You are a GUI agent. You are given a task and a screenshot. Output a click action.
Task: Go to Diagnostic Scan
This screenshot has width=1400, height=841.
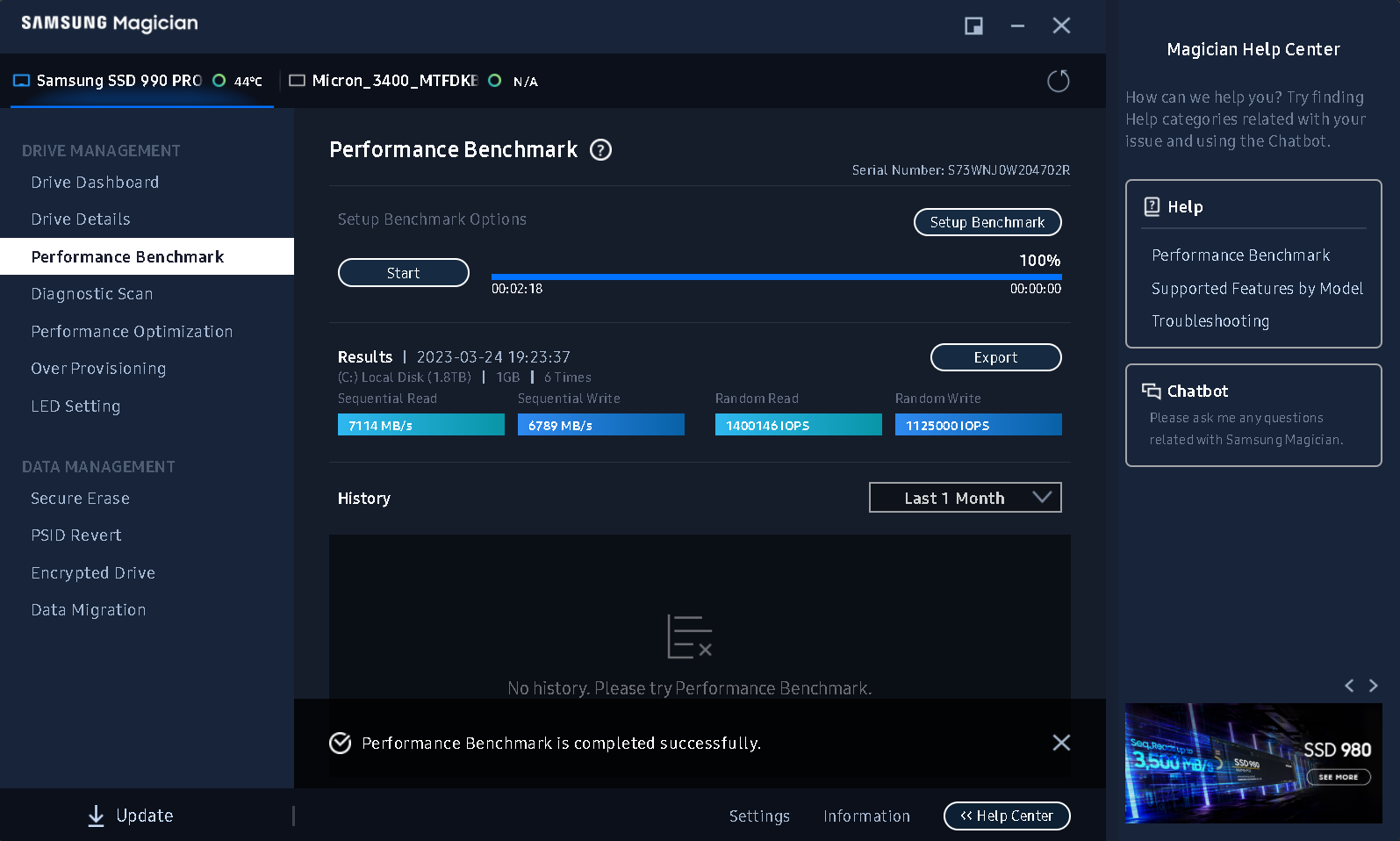point(92,294)
